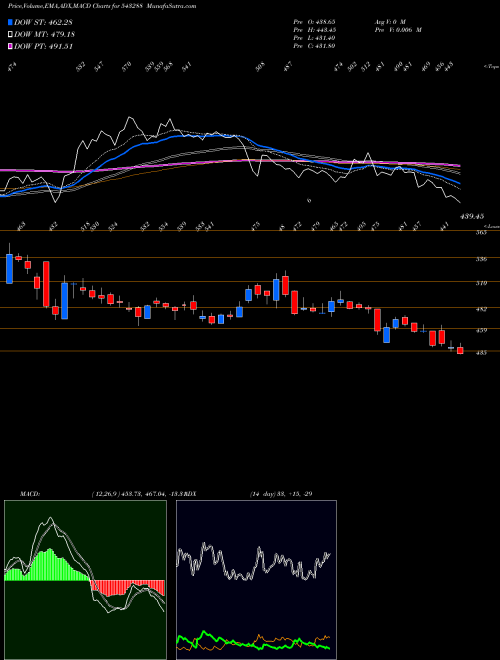Click the ADX 14 day values label
Viewport: 500px width, 660px height.
coord(281,494)
